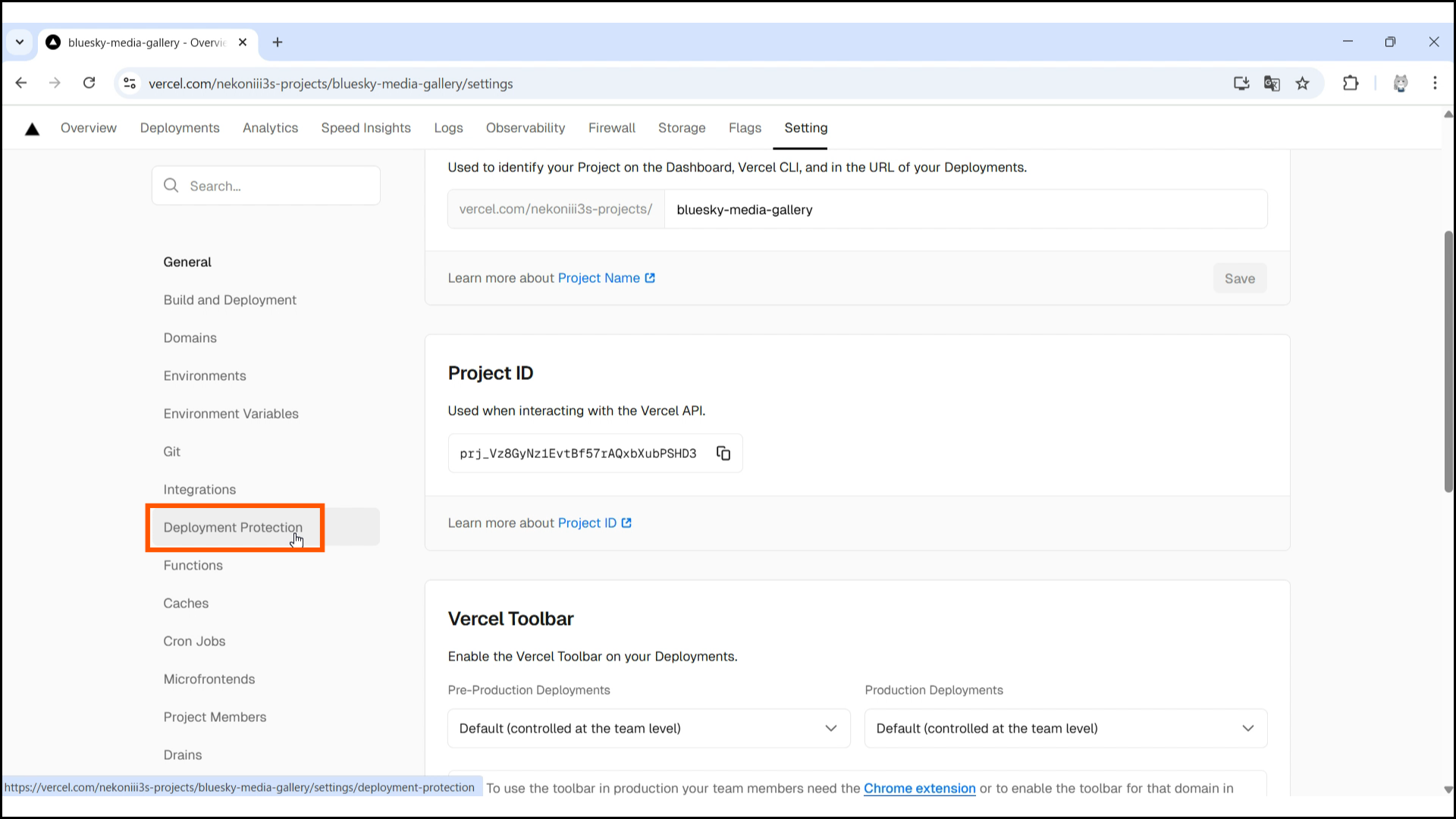
Task: Open the Firewall tab
Action: click(x=611, y=128)
